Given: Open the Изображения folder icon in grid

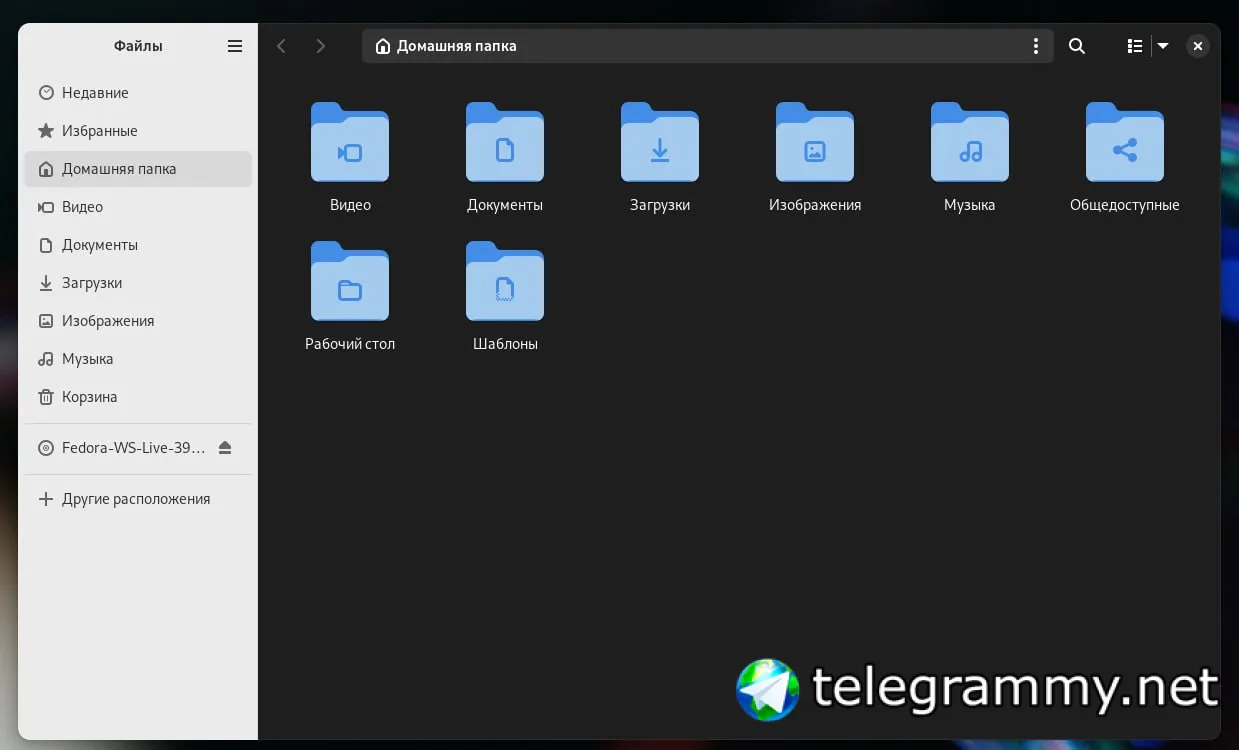Looking at the screenshot, I should click(x=815, y=142).
